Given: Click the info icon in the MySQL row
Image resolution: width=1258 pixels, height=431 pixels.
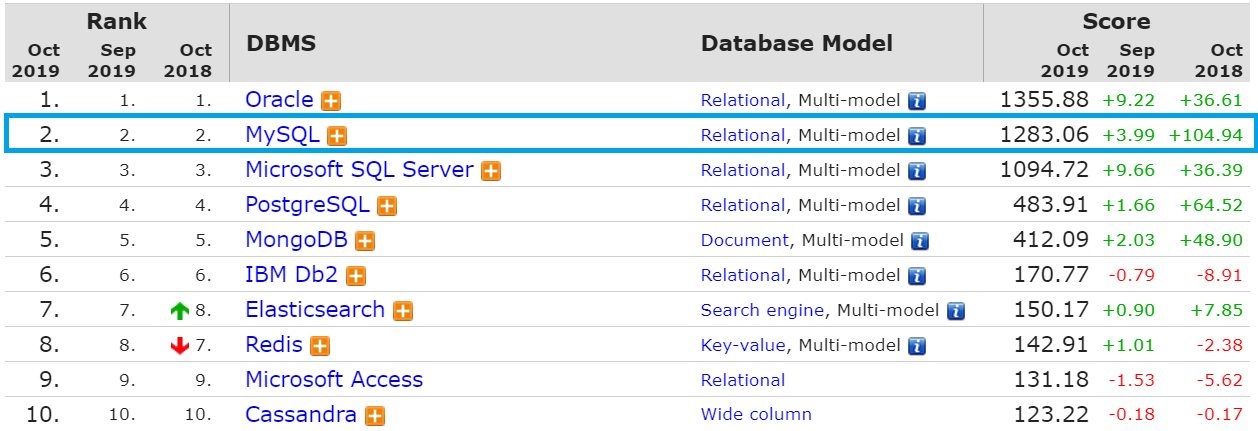Looking at the screenshot, I should click(x=917, y=136).
